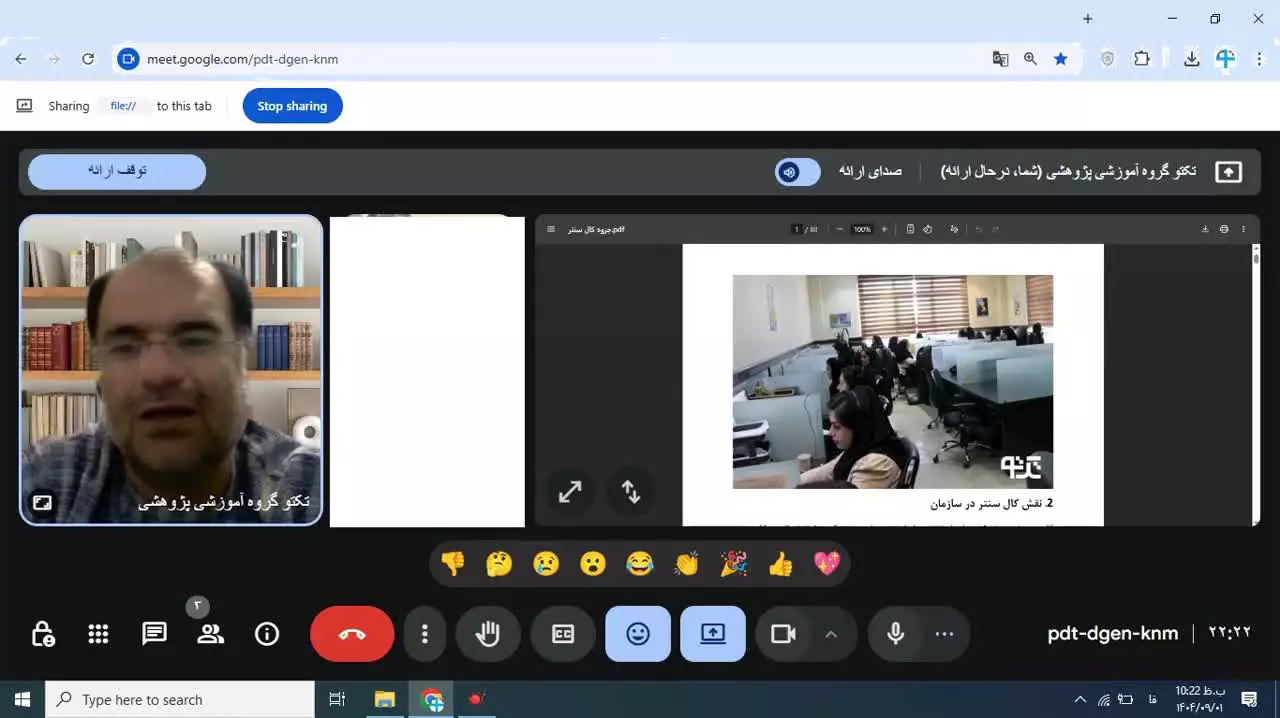Open the in-call chat panel
Screen dimensions: 1280x718
click(x=154, y=634)
